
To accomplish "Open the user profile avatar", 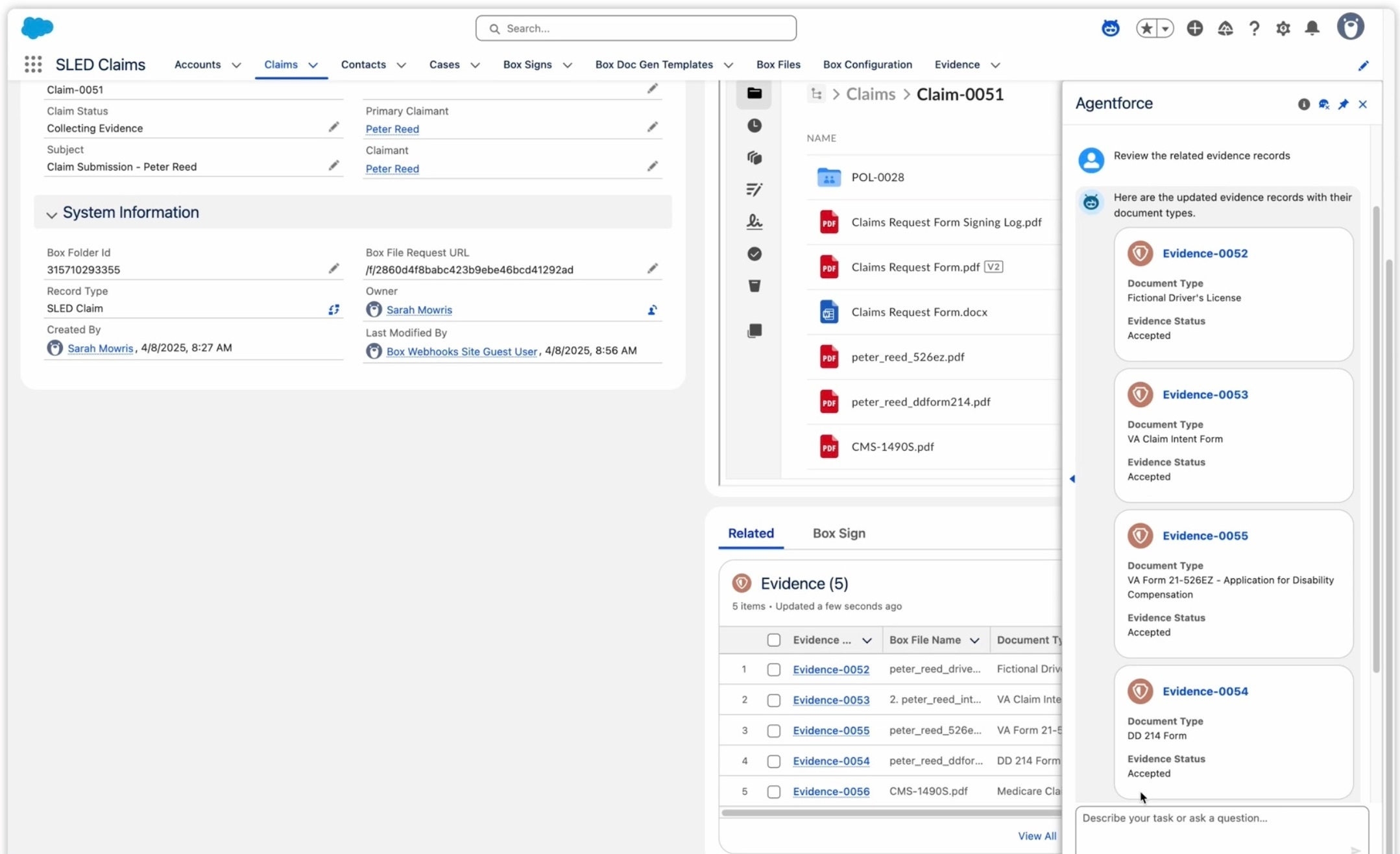I will pos(1350,27).
